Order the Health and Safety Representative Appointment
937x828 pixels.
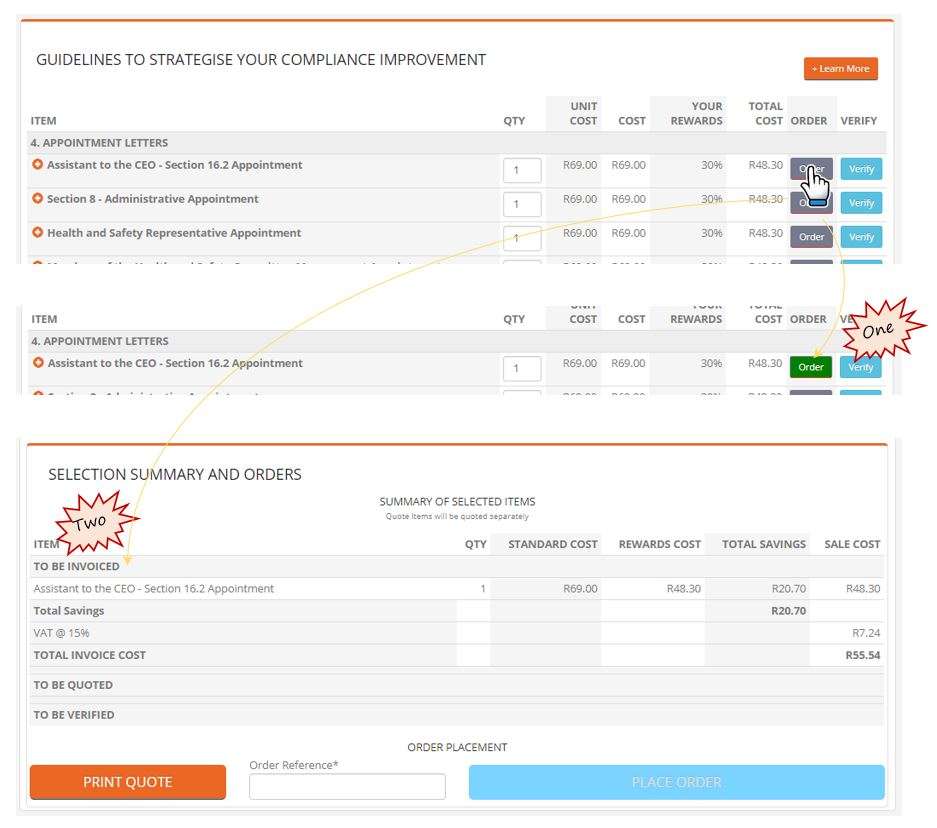point(810,237)
